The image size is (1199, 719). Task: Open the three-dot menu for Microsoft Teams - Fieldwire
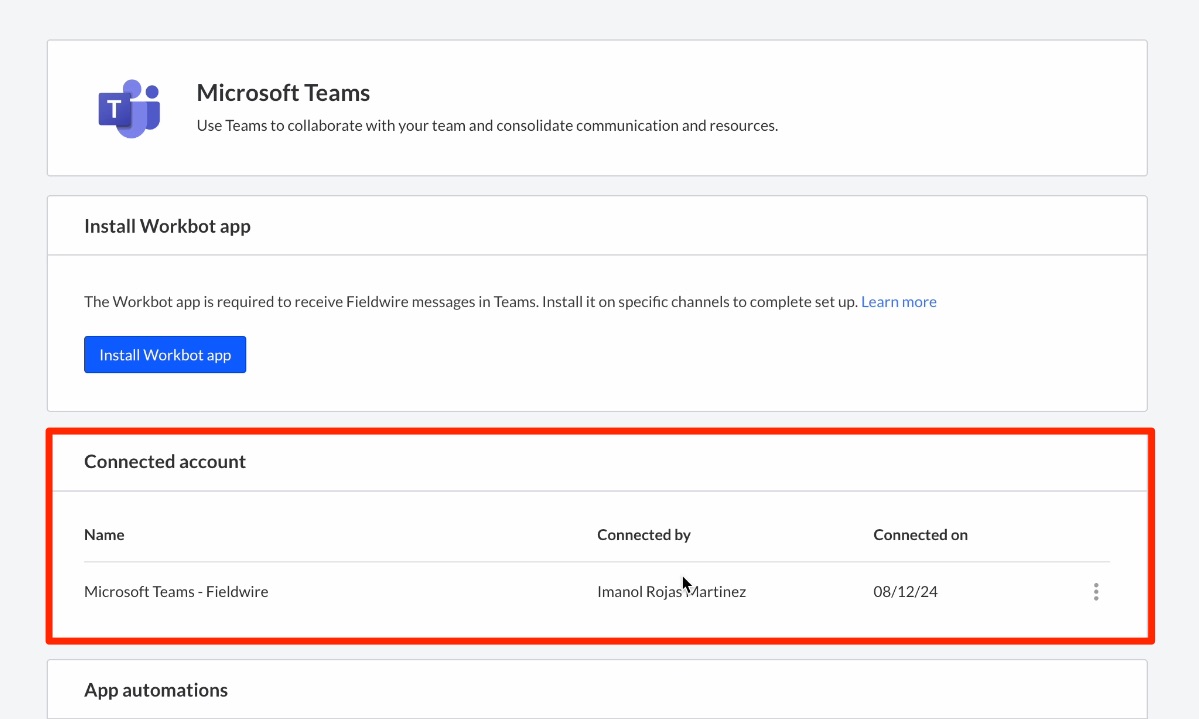coord(1096,591)
